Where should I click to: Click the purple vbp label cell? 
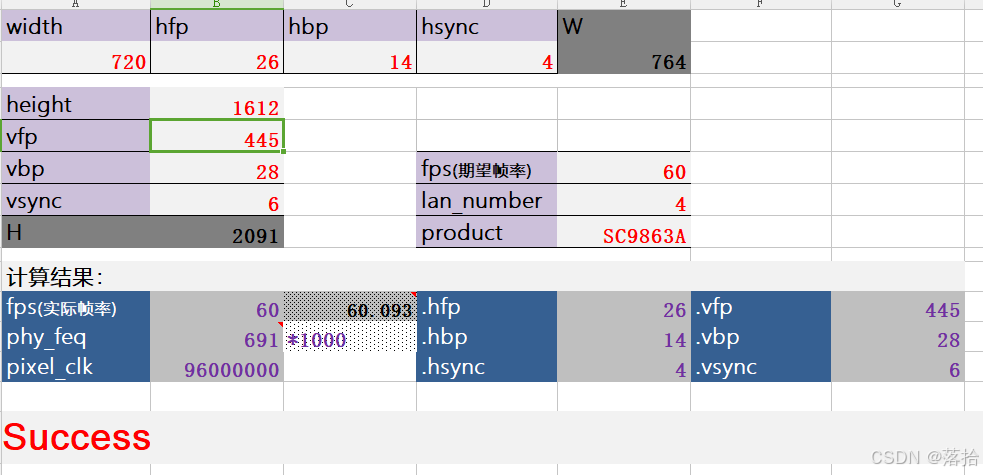75,168
